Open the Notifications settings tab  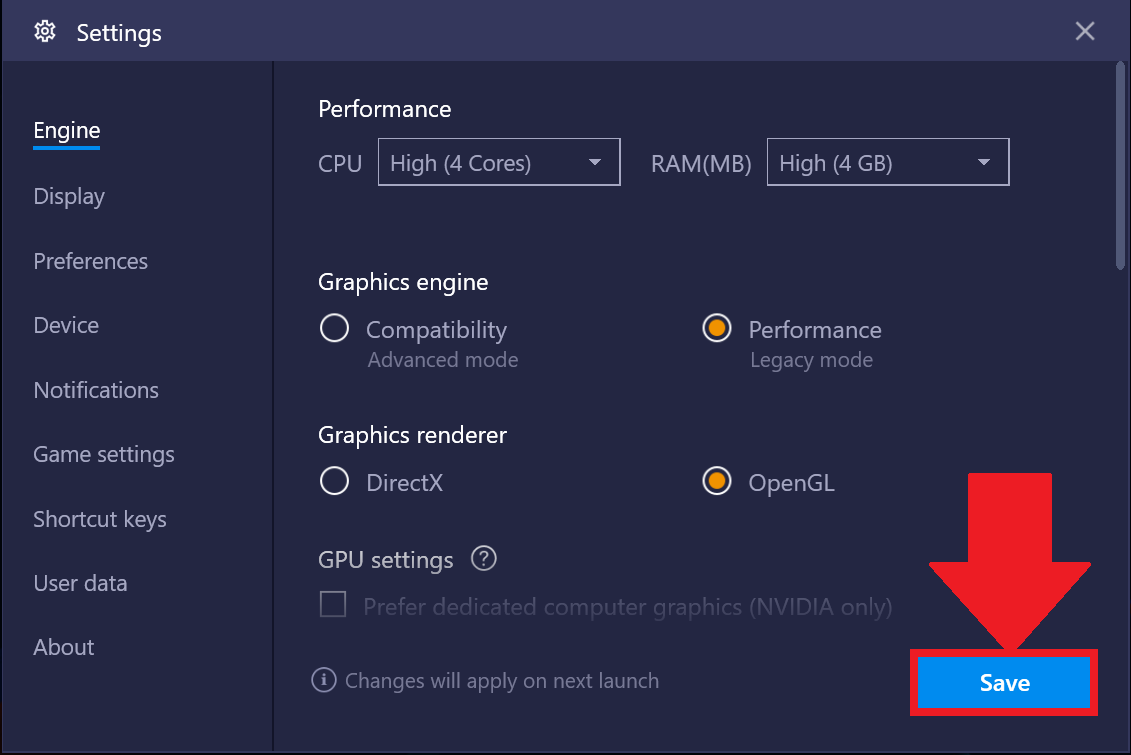click(96, 390)
